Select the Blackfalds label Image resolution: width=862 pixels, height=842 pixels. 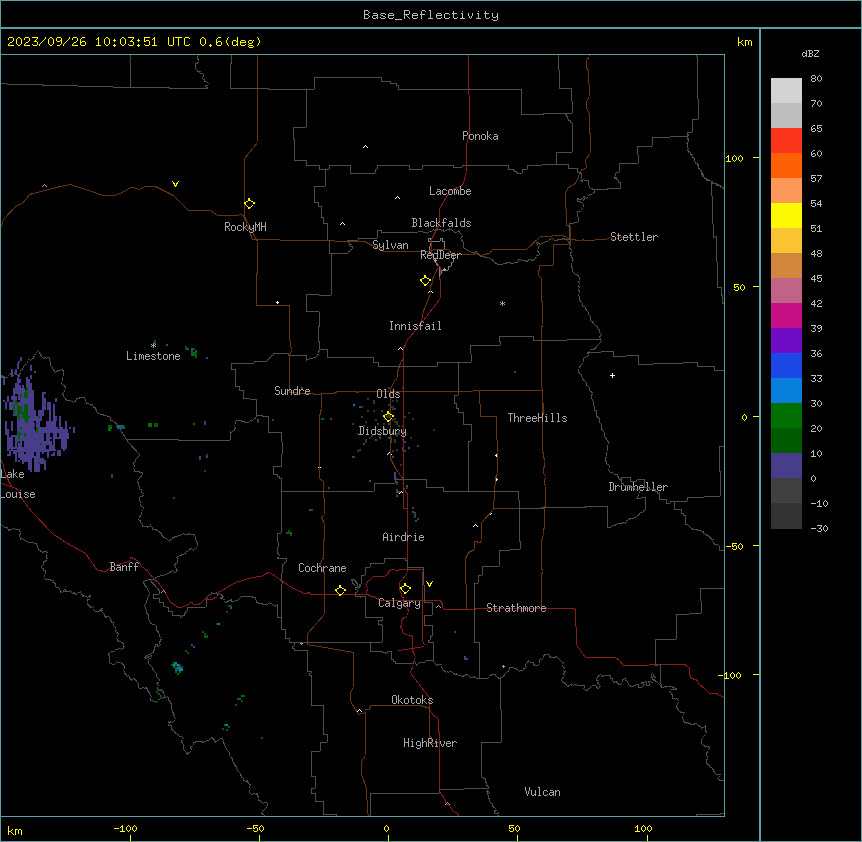(441, 223)
